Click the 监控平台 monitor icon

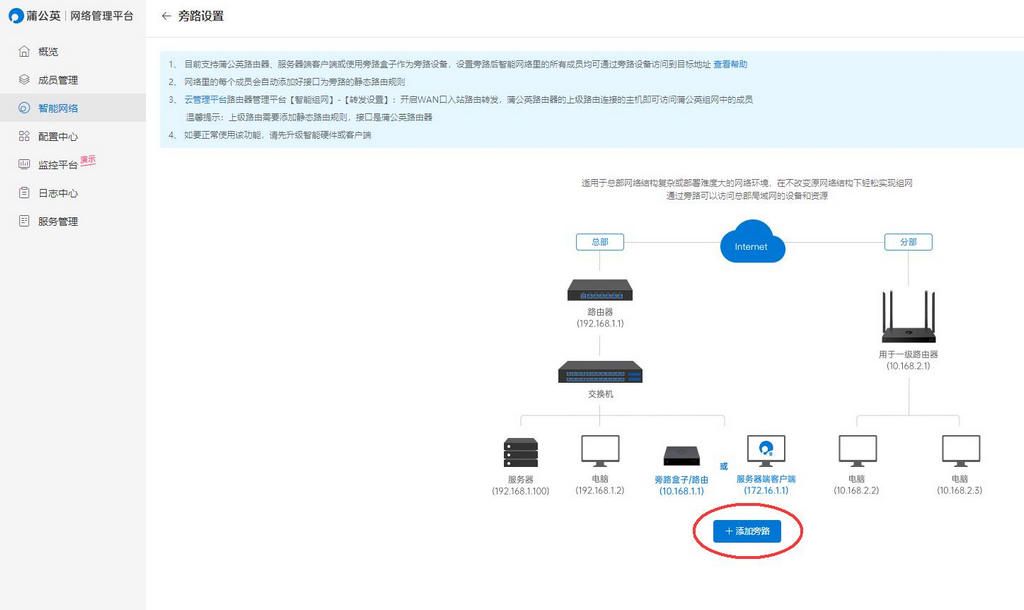tap(24, 165)
